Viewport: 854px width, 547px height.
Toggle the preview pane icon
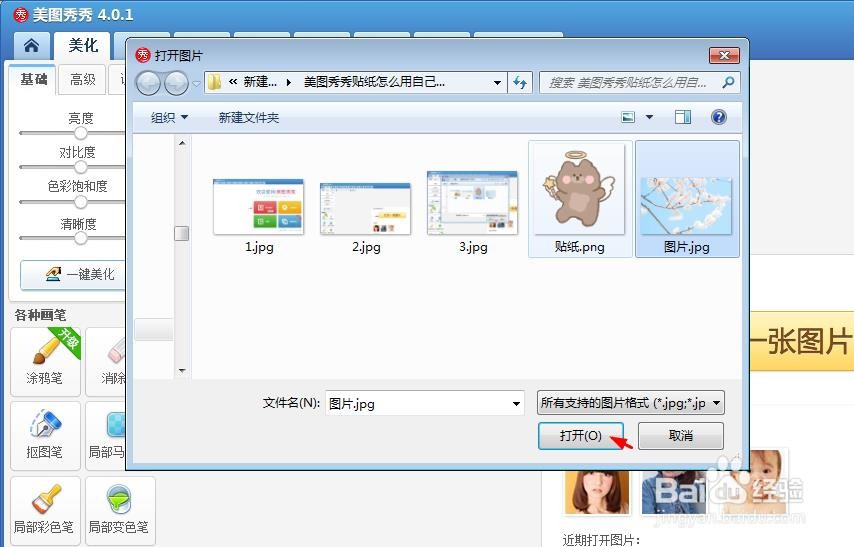click(682, 117)
